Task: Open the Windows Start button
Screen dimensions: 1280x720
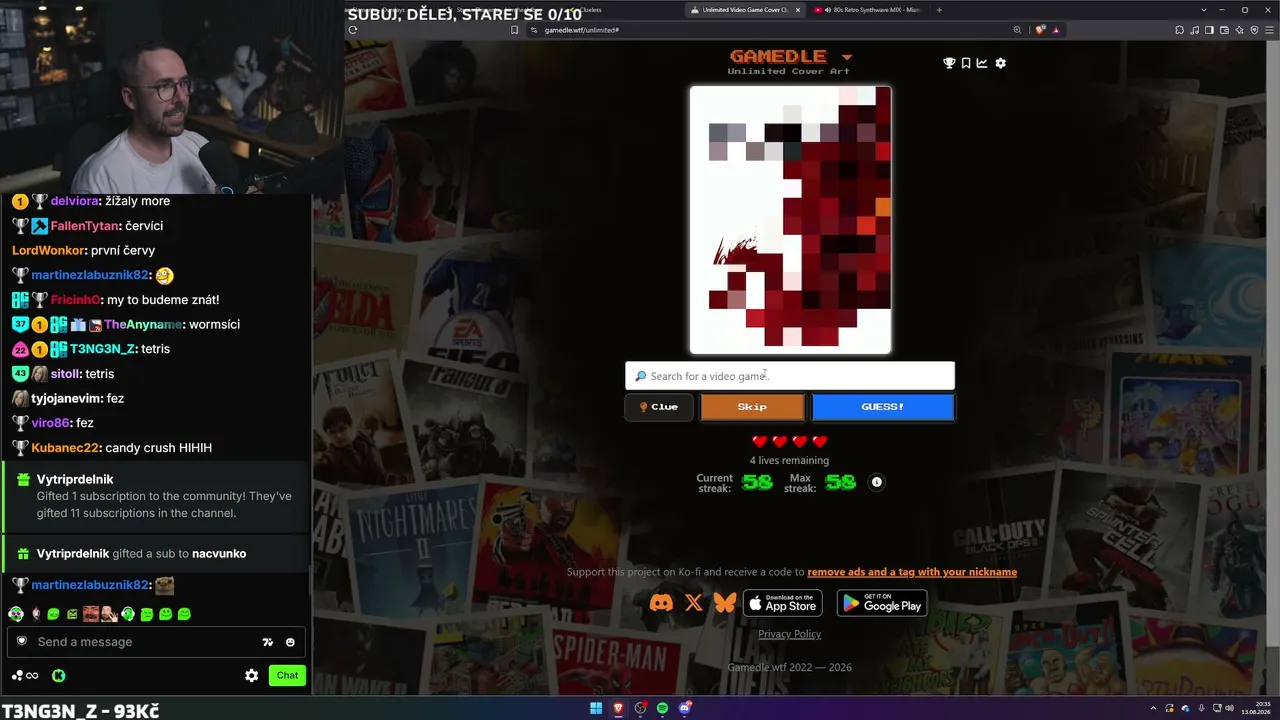Action: point(596,708)
